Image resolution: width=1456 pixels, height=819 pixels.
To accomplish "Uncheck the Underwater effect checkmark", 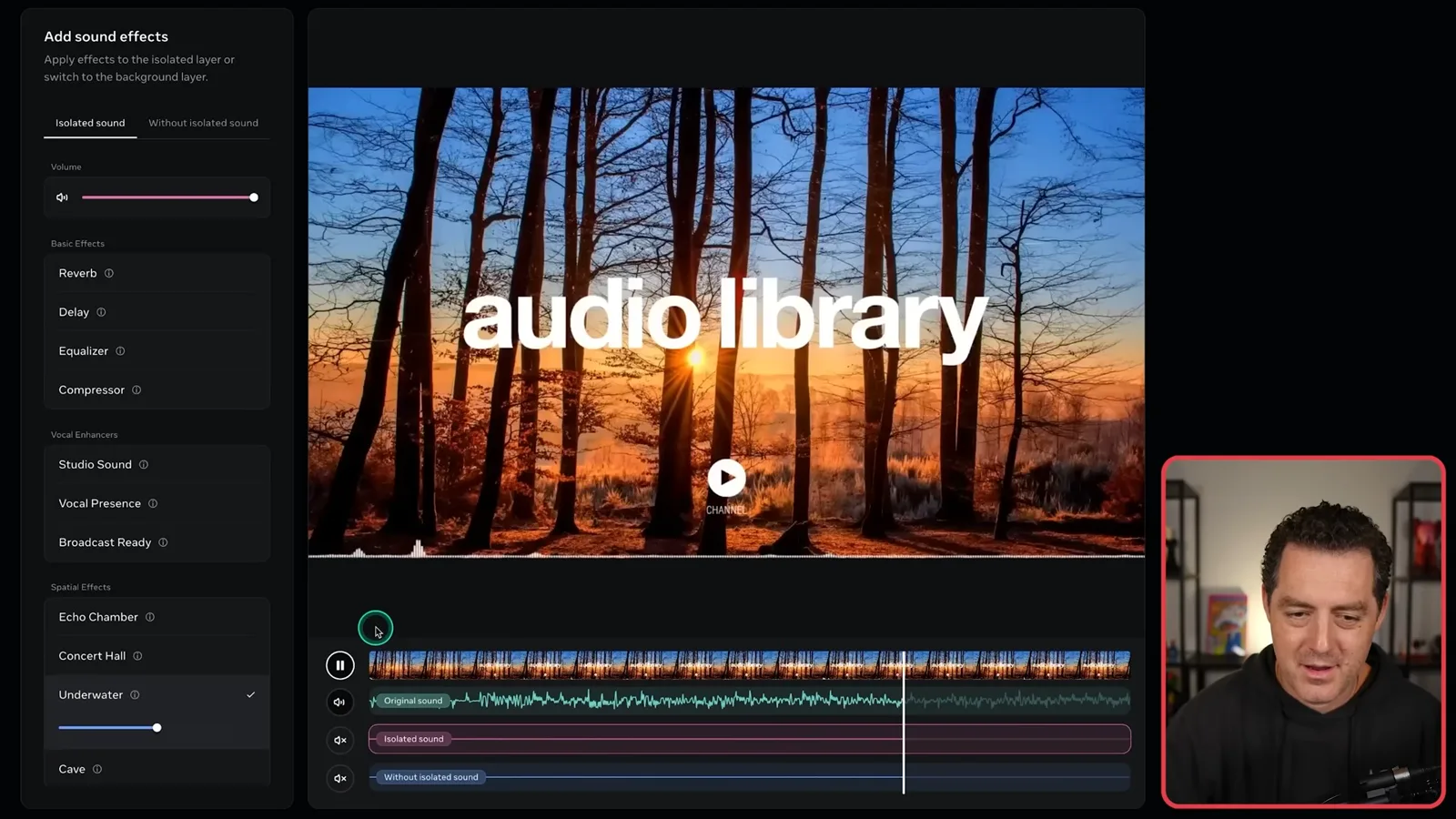I will [x=251, y=695].
